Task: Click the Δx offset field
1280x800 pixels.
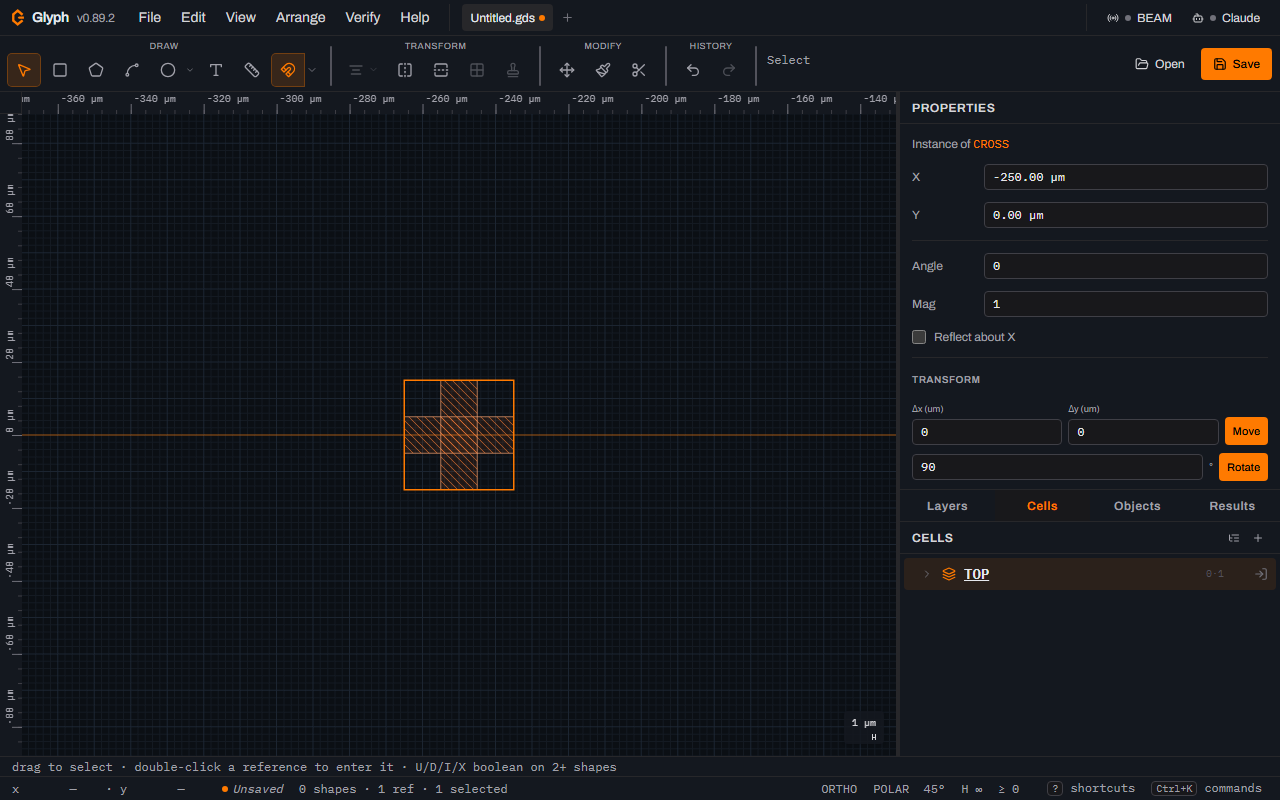Action: (x=987, y=432)
